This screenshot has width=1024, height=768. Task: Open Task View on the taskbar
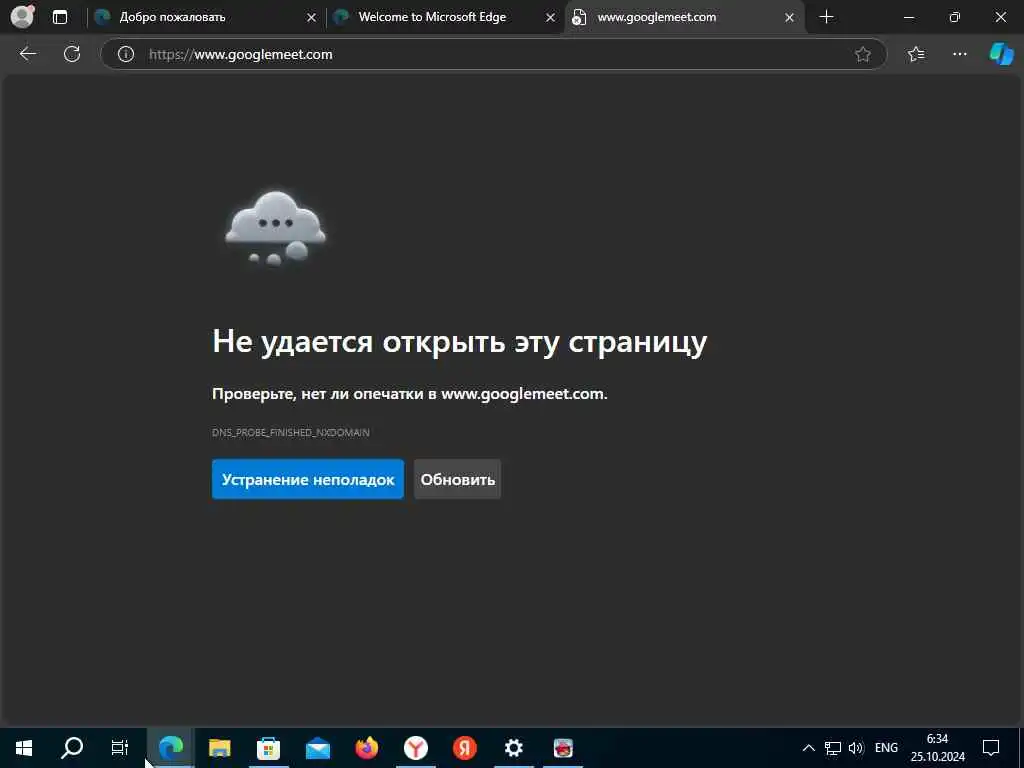click(x=120, y=748)
